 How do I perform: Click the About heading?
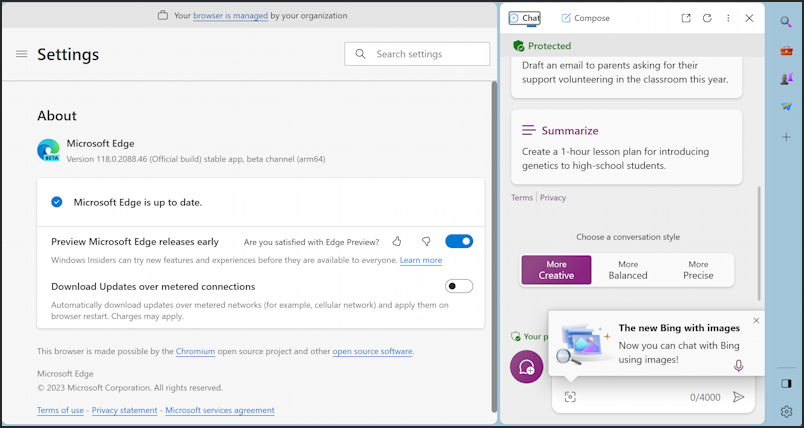tap(57, 116)
